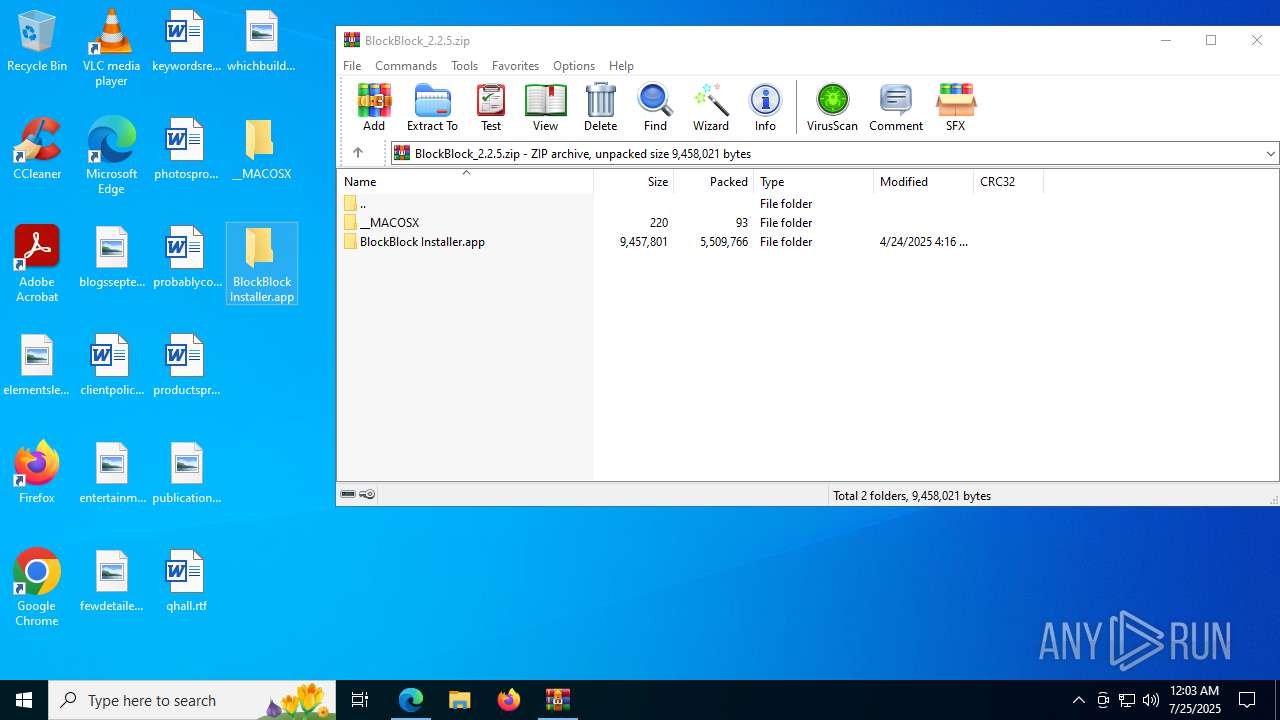Click the Delete trash bin icon
The image size is (1280, 720).
pyautogui.click(x=600, y=107)
